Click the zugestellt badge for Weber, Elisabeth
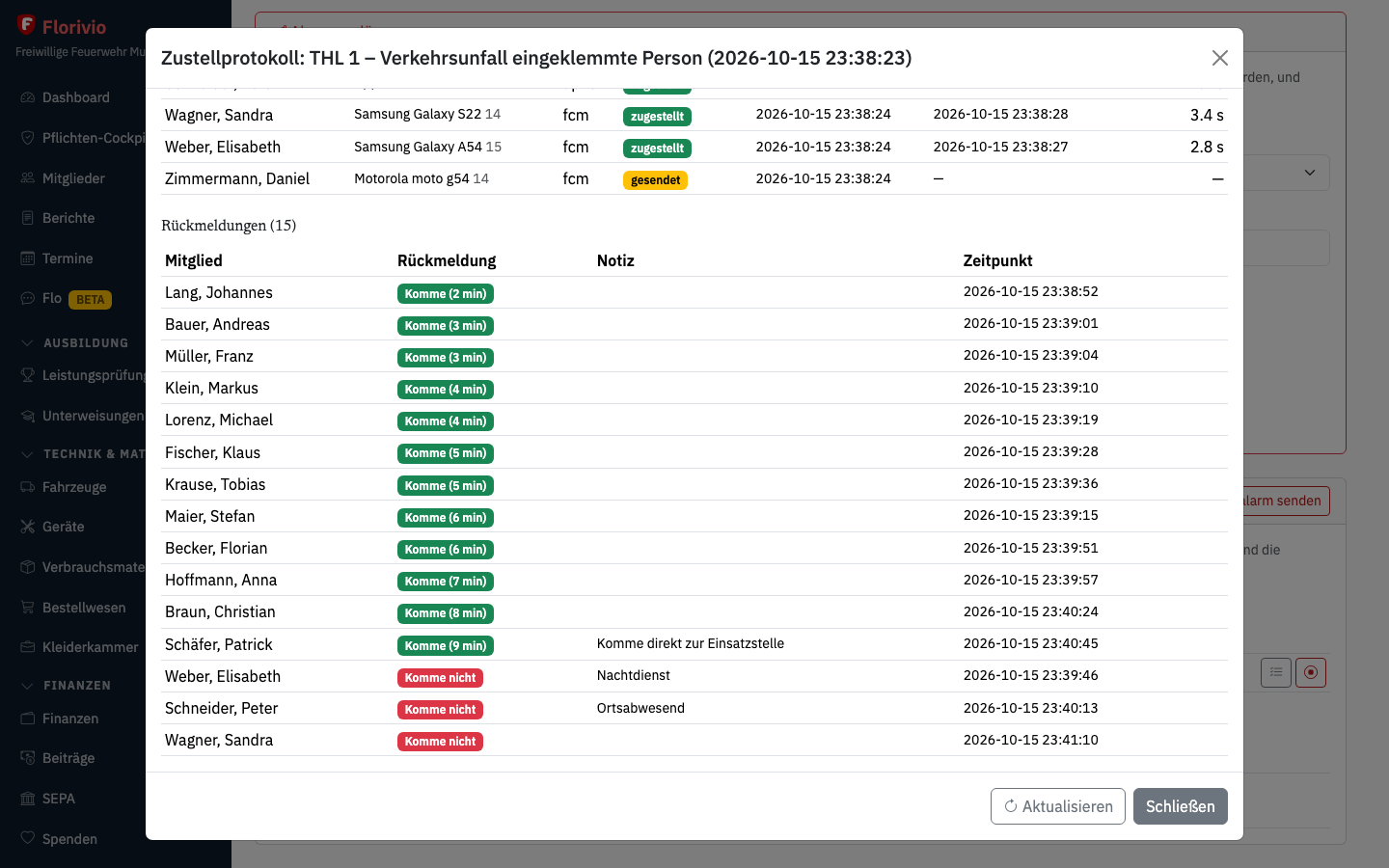1389x868 pixels. [657, 149]
